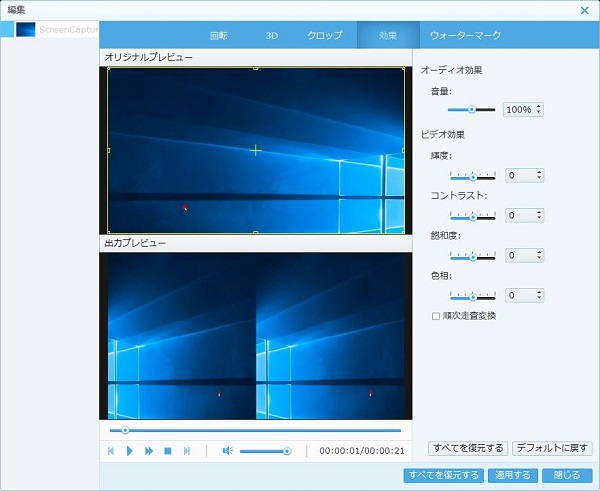Mute audio with the speaker icon

[227, 451]
